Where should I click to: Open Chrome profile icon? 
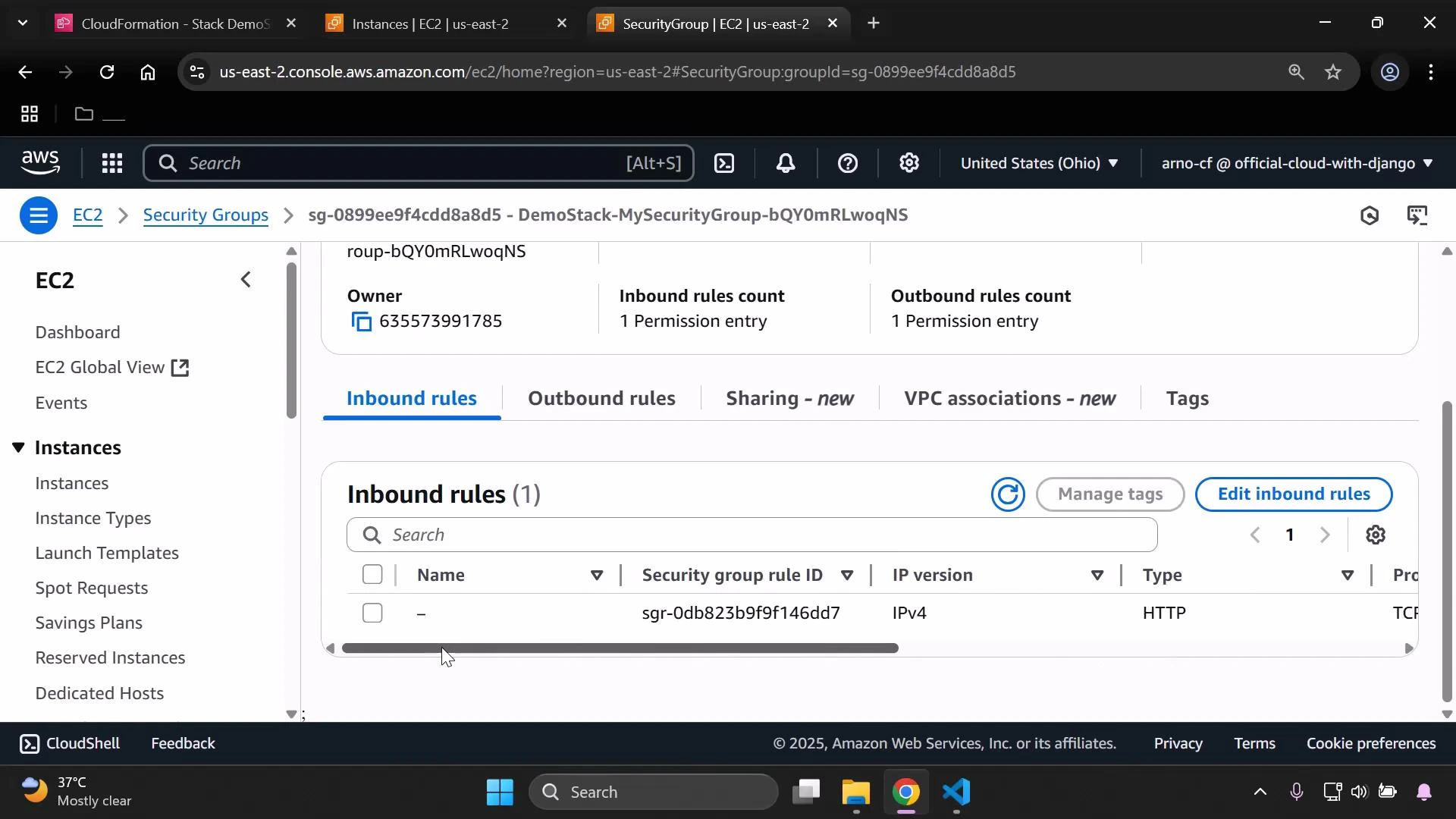pos(1389,72)
